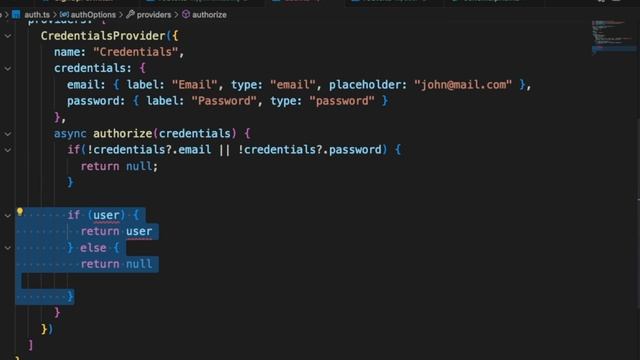The height and width of the screenshot is (360, 640).
Task: Fold the credentials: { object
Action: pyautogui.click(x=8, y=69)
